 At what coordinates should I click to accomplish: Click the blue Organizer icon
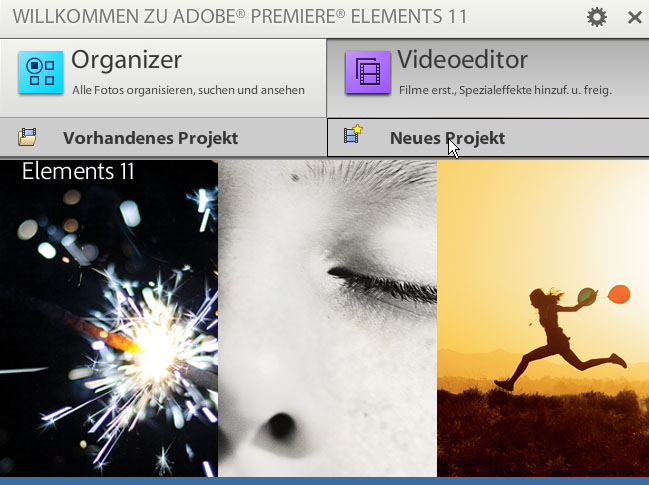pos(41,72)
